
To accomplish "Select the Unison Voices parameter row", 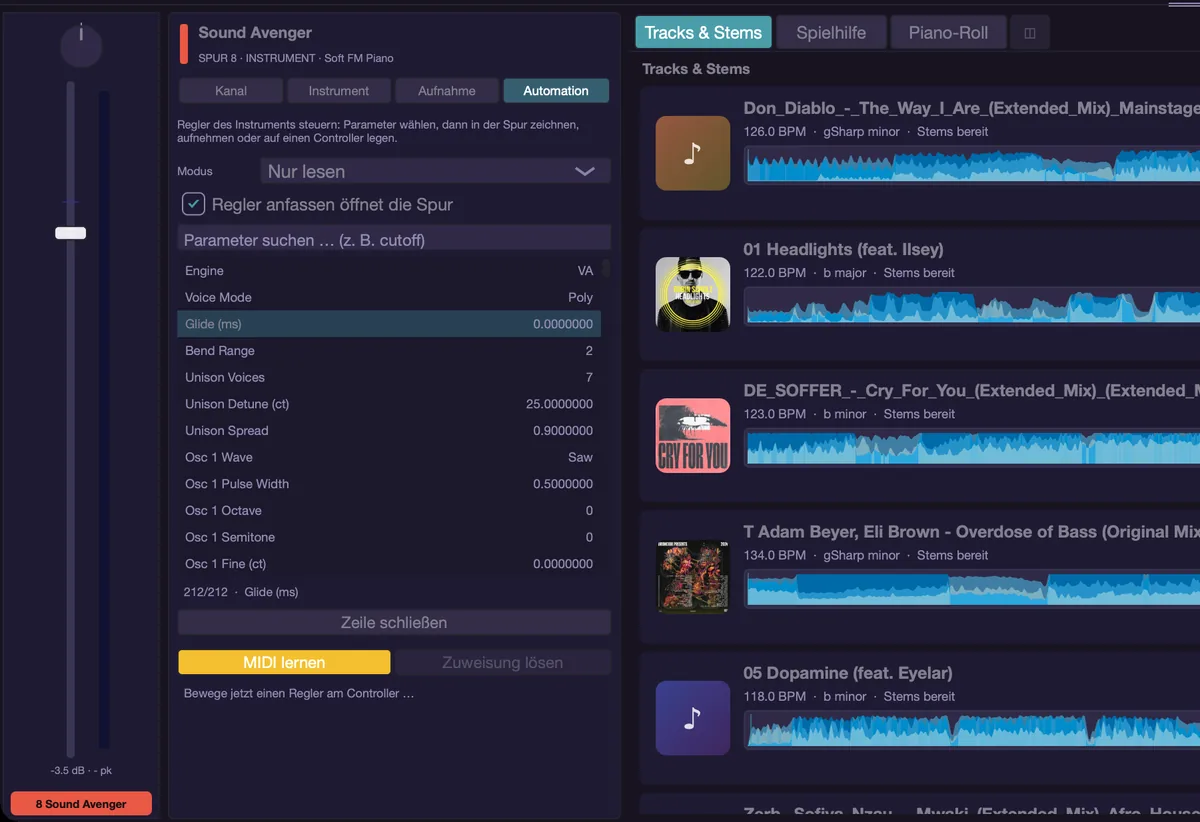I will 389,377.
